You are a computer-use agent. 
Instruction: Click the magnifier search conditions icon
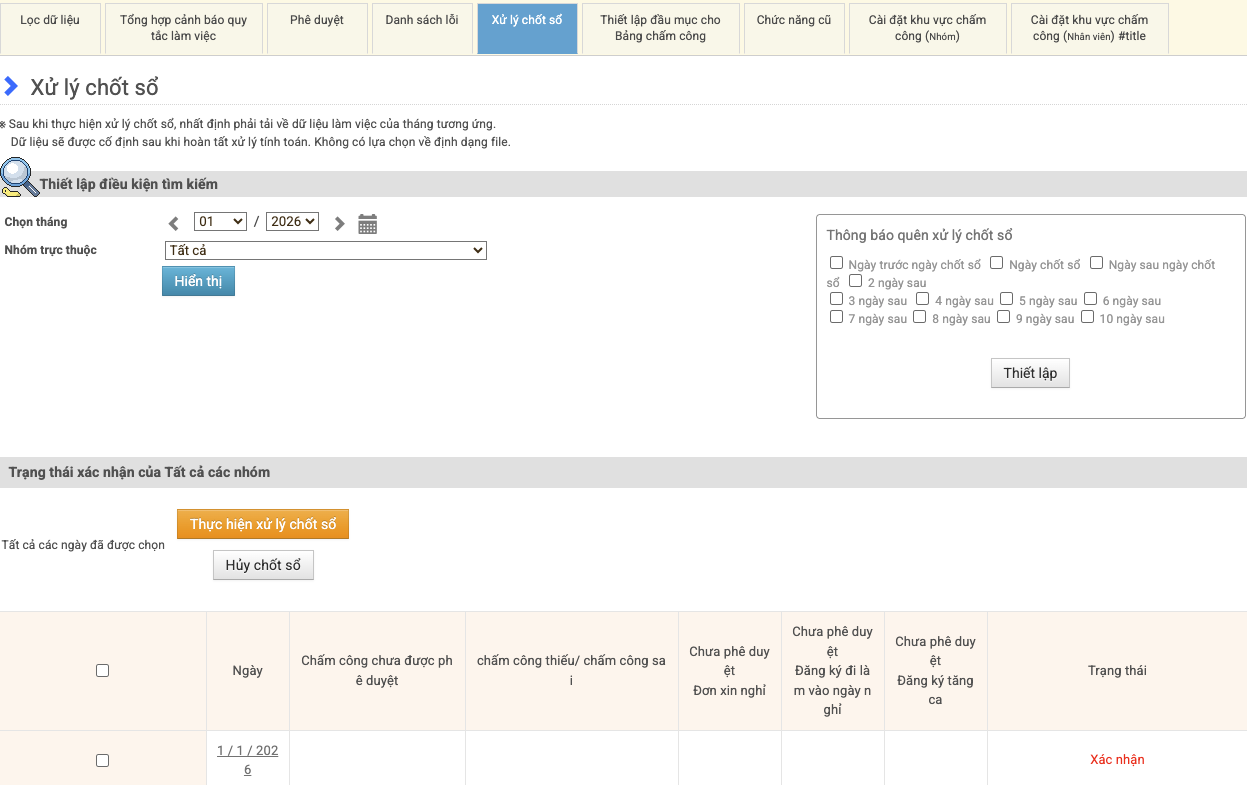(18, 178)
